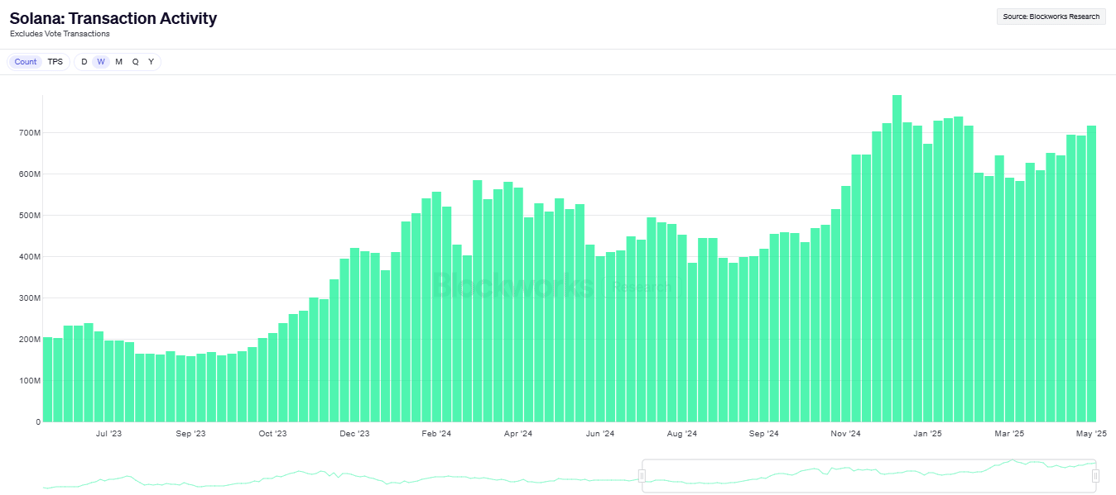Click the first bar at the chart's left edge

pos(47,379)
